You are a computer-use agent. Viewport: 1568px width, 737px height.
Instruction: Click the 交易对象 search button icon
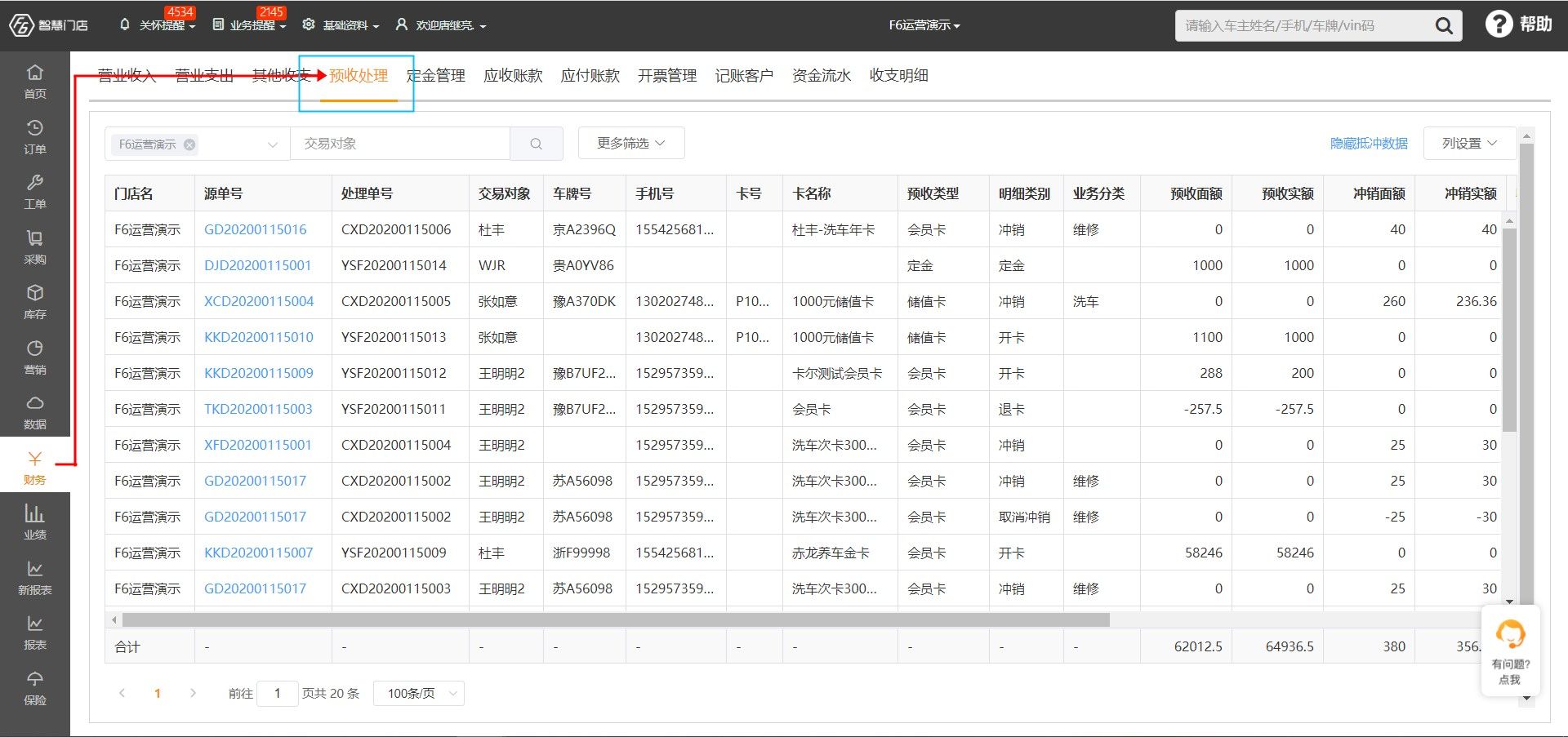(x=537, y=144)
